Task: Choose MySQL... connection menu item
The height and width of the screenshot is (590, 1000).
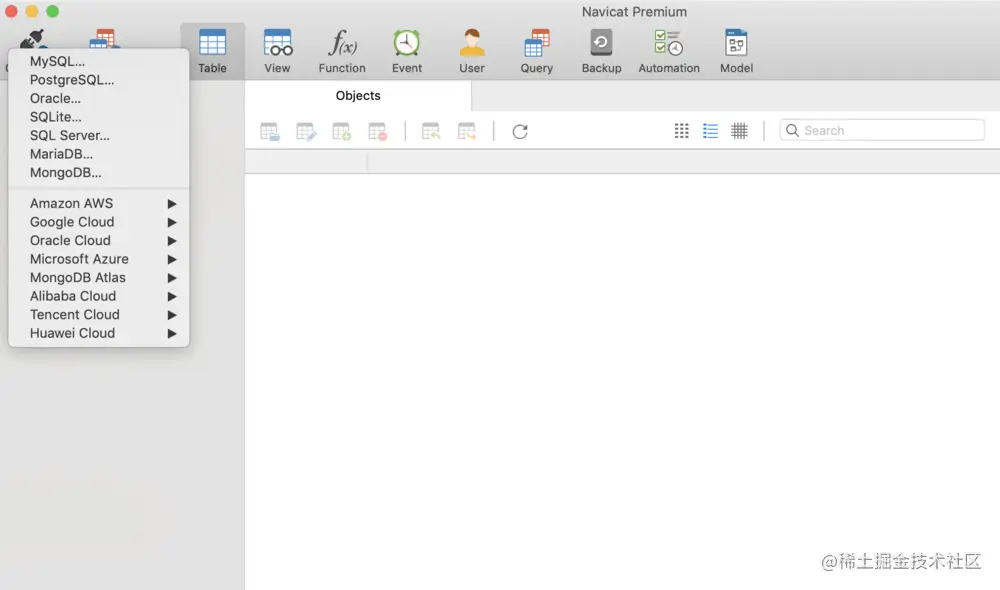Action: coord(99,61)
